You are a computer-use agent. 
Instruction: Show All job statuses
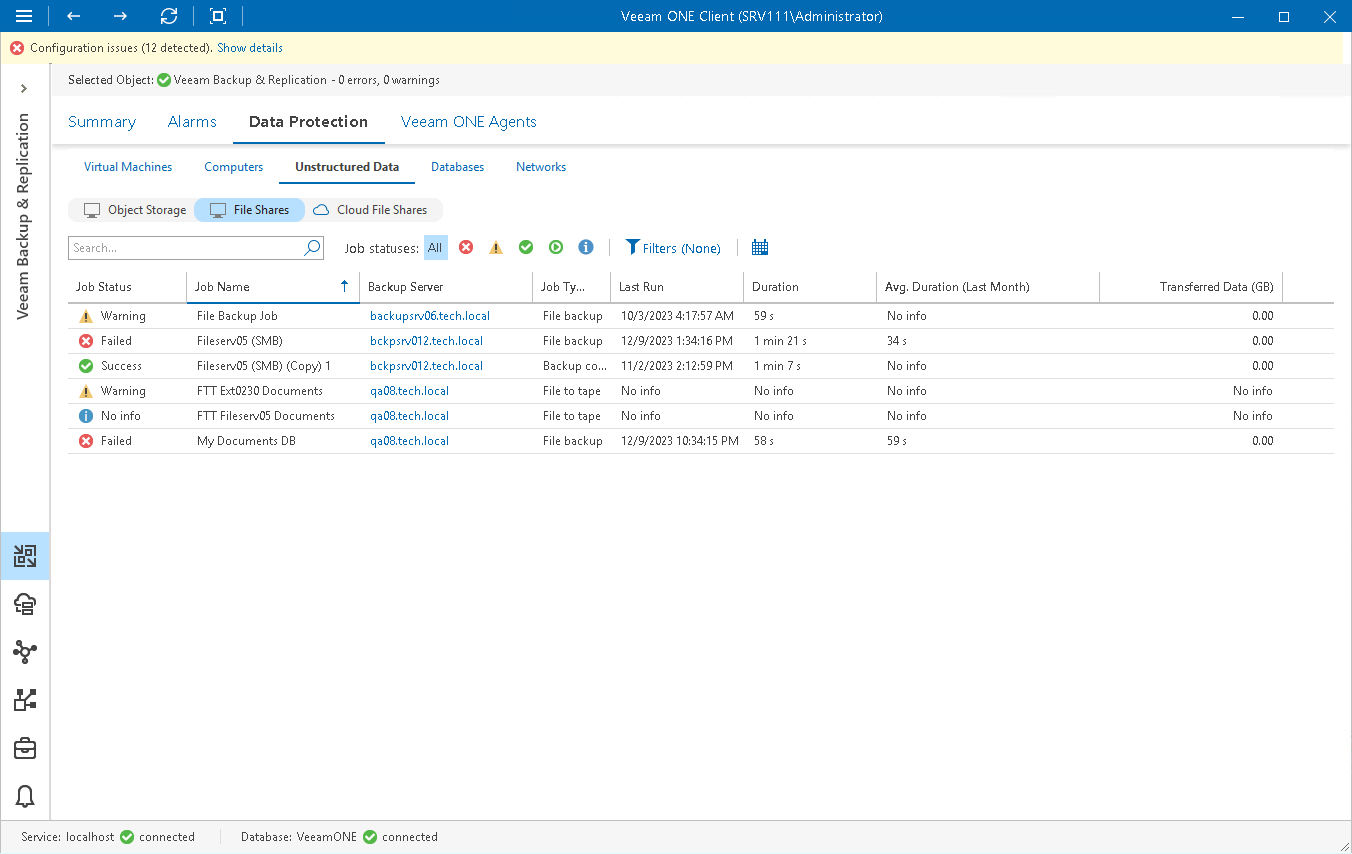[x=435, y=248]
